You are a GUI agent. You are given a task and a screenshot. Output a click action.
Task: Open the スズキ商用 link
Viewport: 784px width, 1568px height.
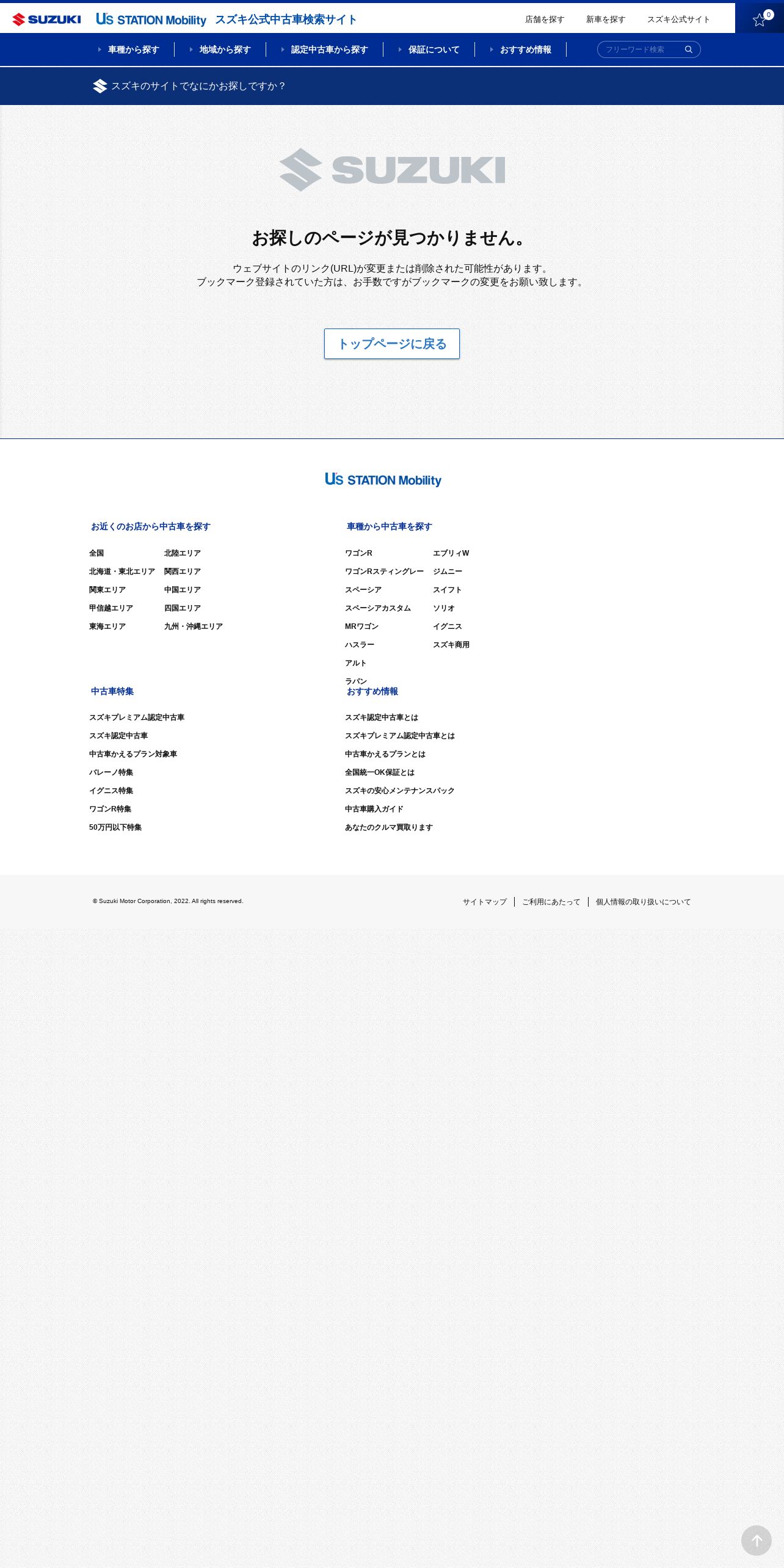pyautogui.click(x=451, y=645)
